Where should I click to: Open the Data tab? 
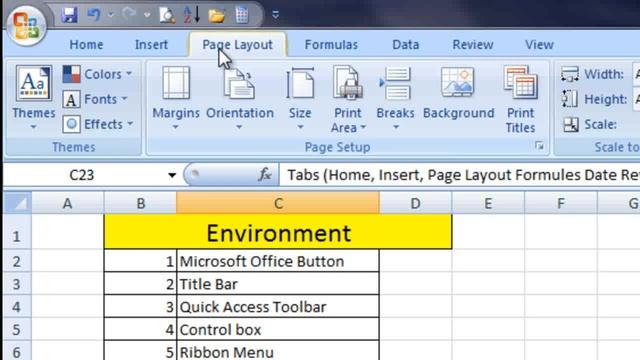[406, 44]
